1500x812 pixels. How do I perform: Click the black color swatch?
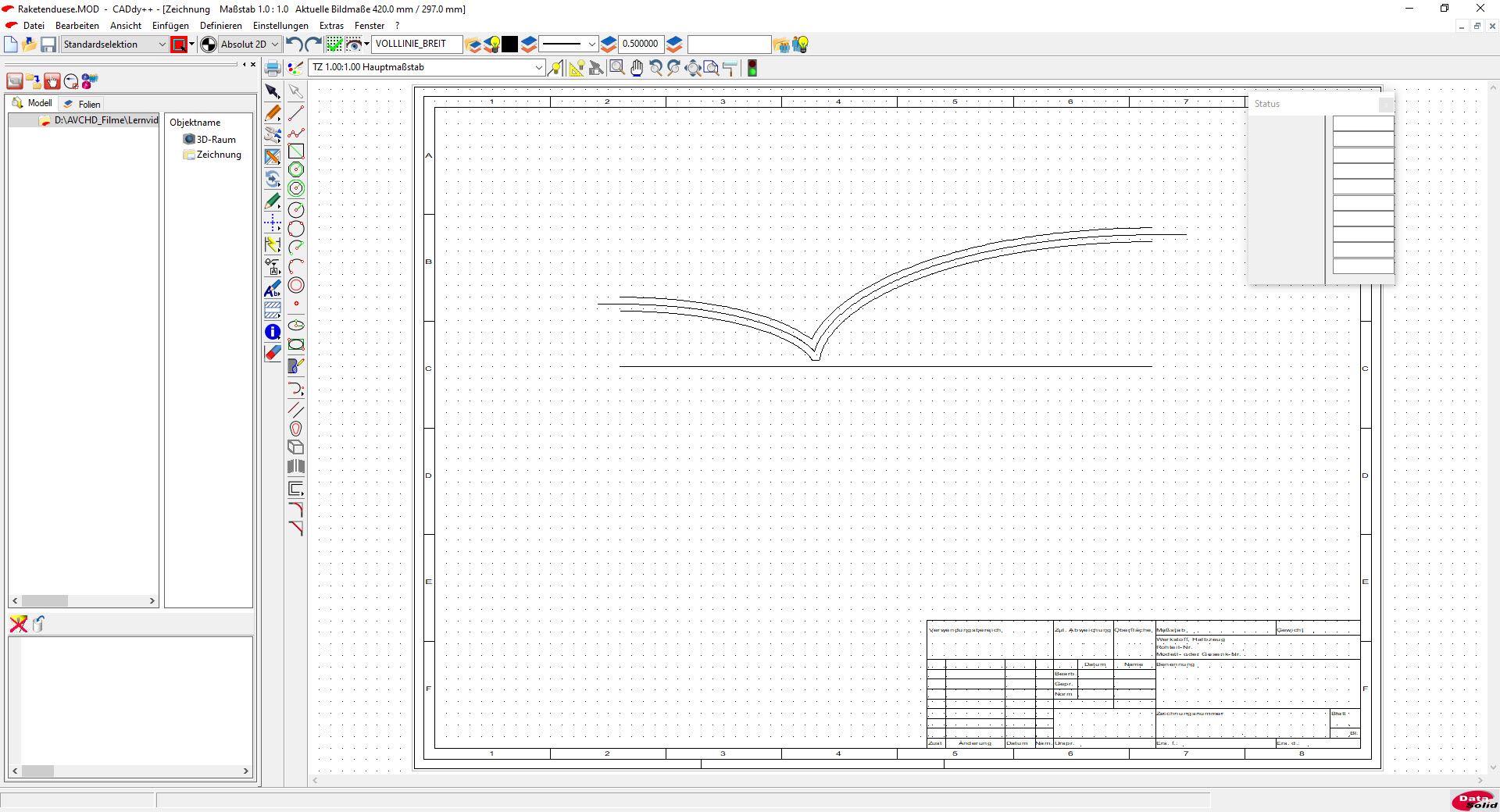pyautogui.click(x=510, y=45)
